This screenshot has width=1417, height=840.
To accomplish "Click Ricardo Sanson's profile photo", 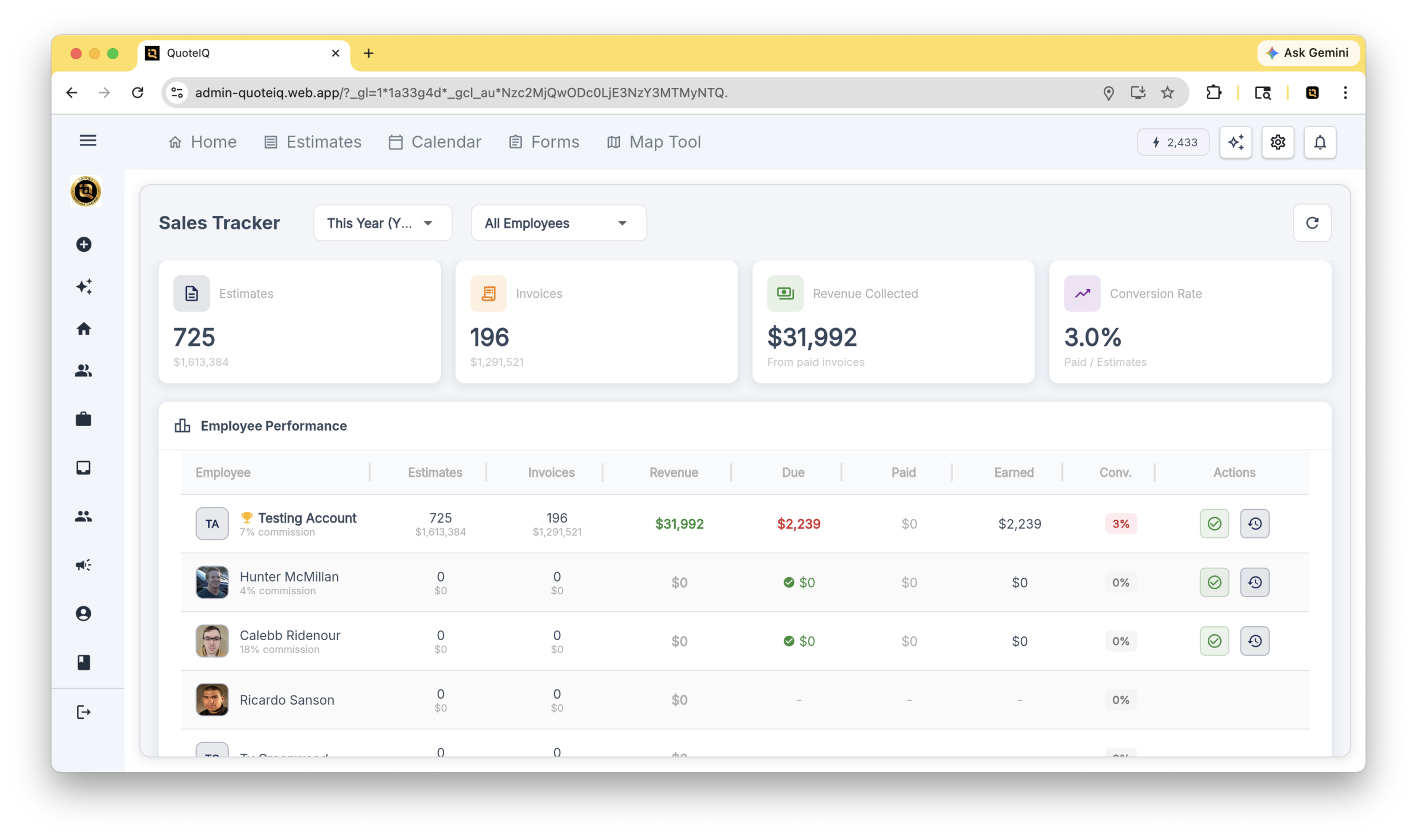I will [213, 700].
